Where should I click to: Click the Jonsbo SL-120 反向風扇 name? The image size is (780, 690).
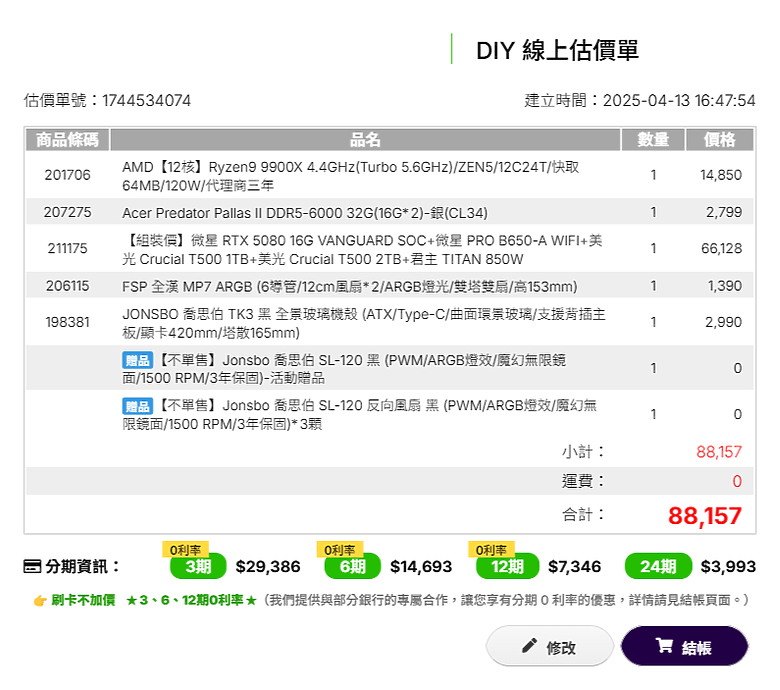pos(359,414)
